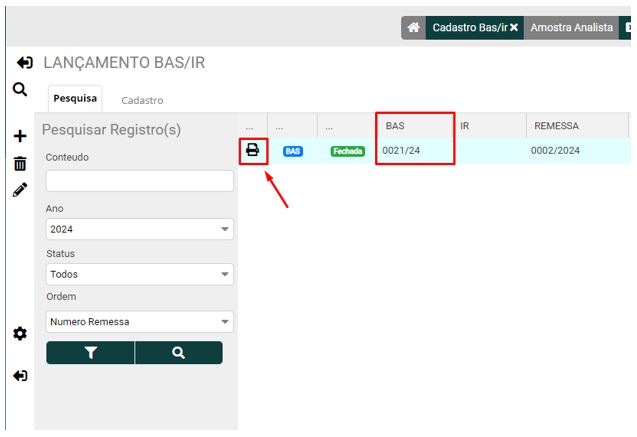Open the Ordem dropdown Numero Remessa
637x437 pixels.
[x=139, y=322]
